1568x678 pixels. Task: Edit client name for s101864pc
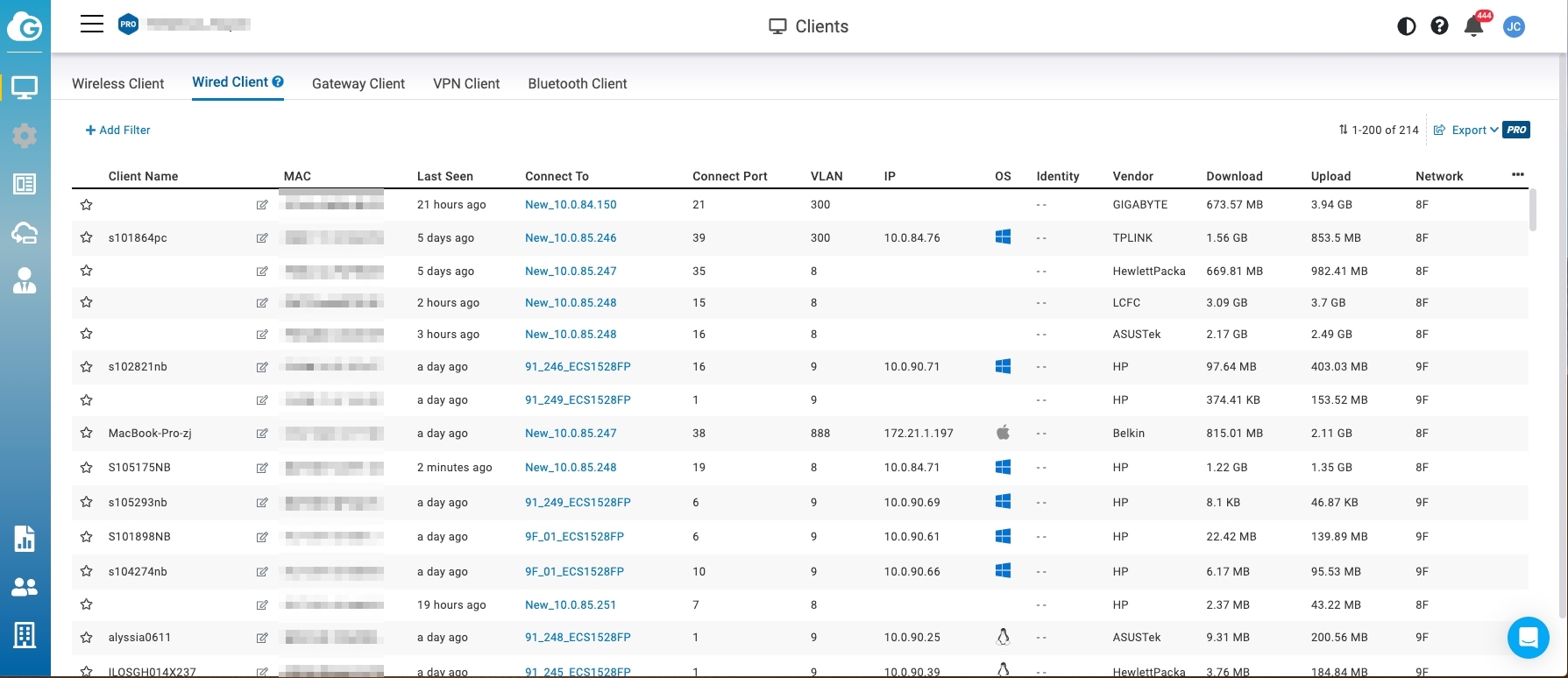coord(262,238)
